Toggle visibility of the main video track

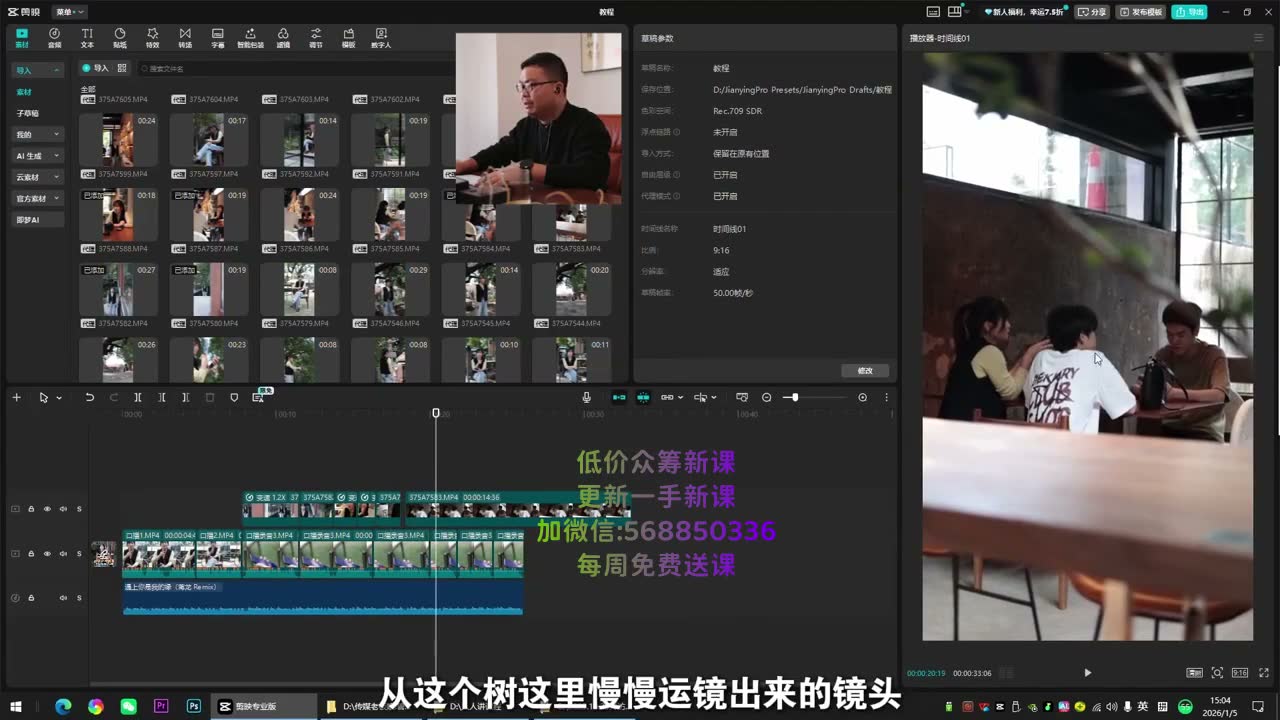pyautogui.click(x=47, y=553)
